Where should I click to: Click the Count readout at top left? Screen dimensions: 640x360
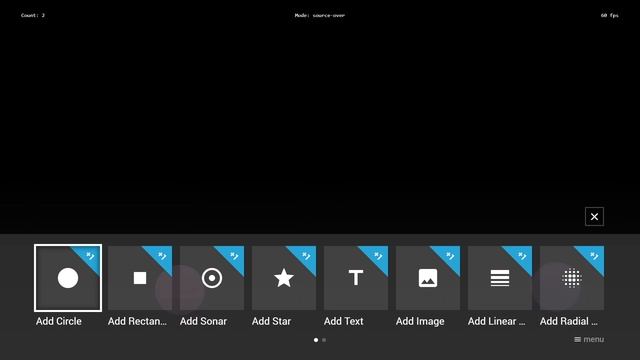point(33,15)
